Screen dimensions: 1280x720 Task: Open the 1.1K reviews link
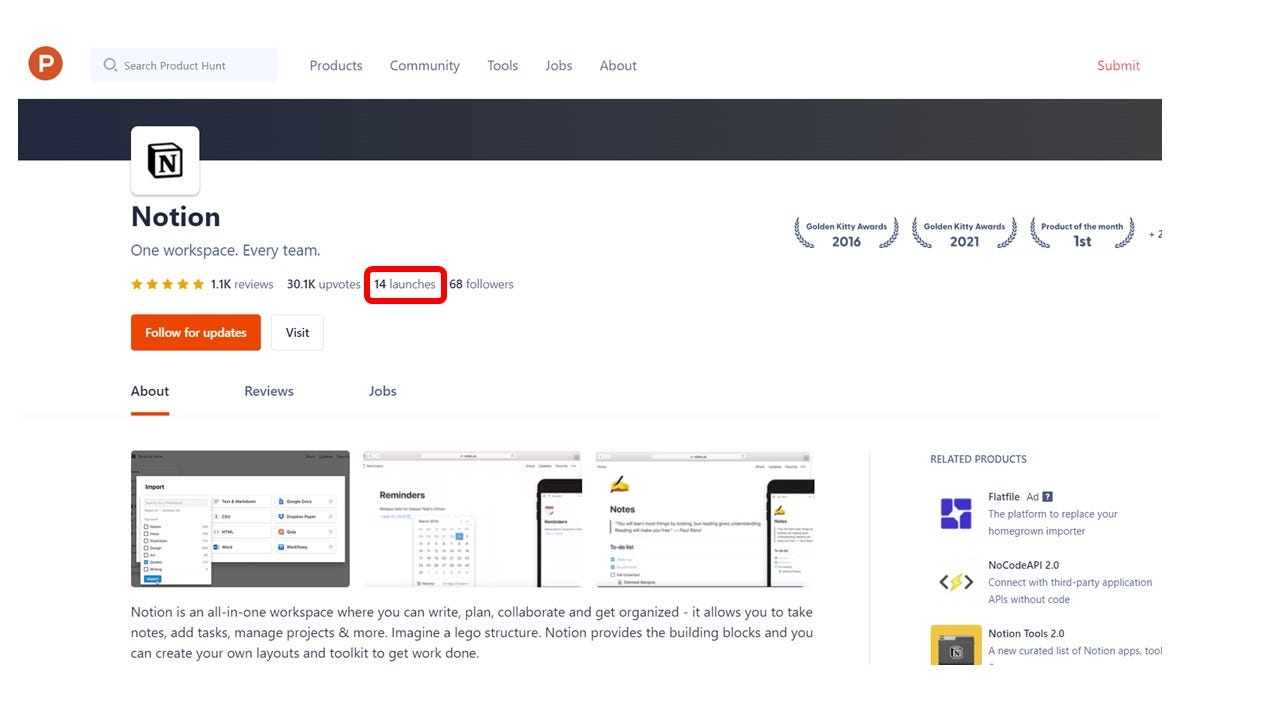coord(242,284)
